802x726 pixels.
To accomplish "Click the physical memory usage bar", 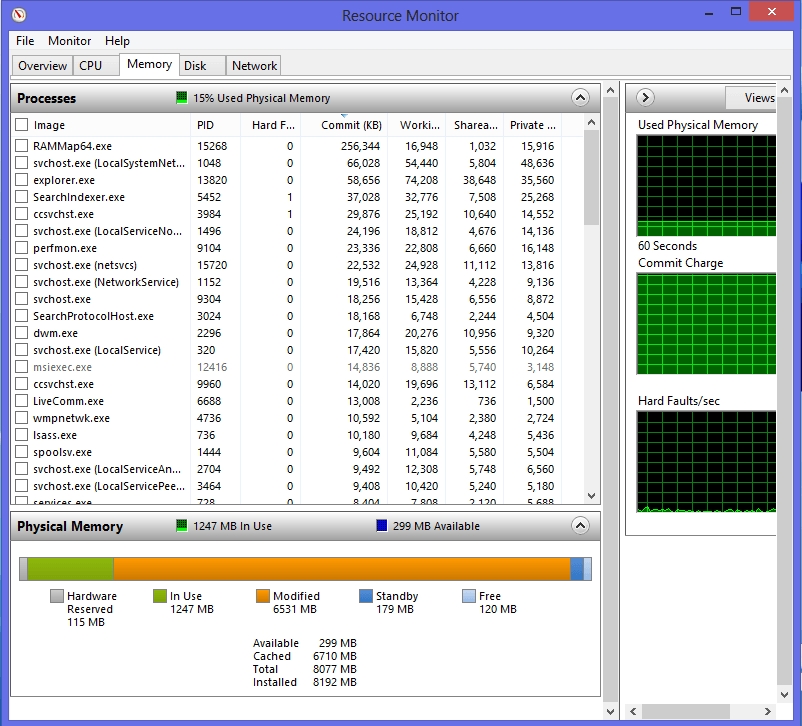I will tap(305, 569).
